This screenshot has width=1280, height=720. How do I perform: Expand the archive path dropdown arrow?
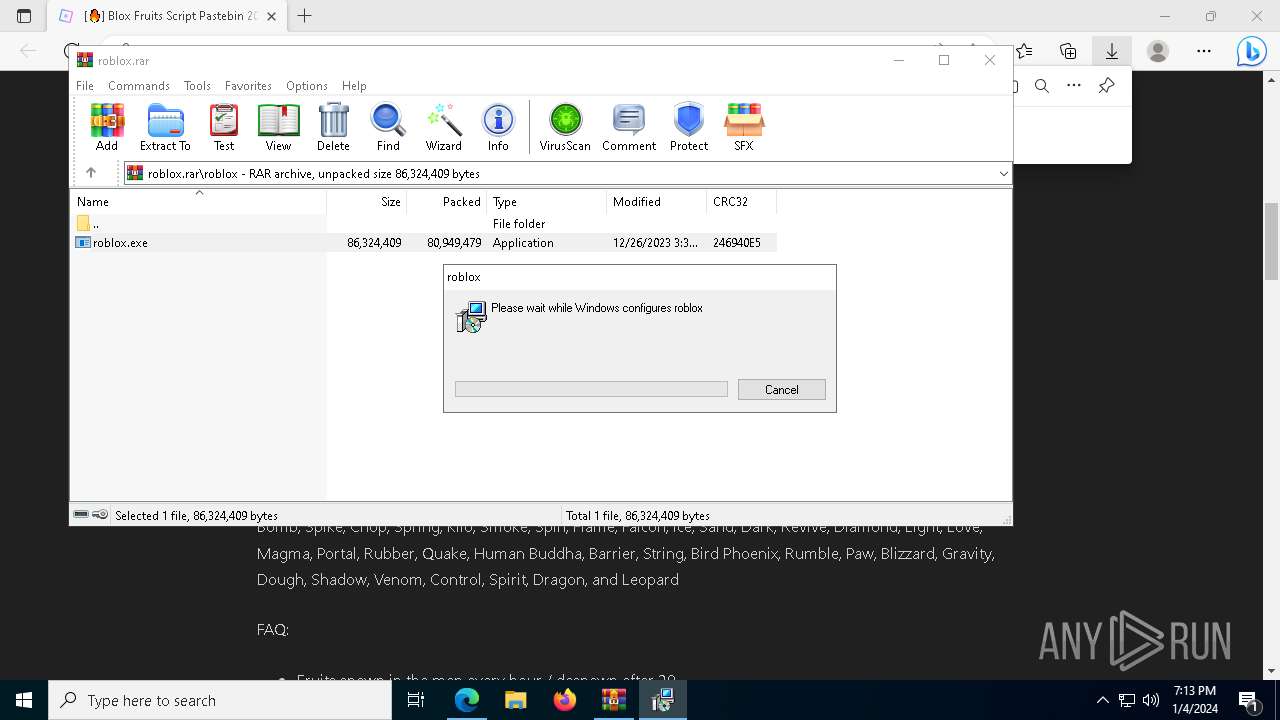coord(1003,174)
